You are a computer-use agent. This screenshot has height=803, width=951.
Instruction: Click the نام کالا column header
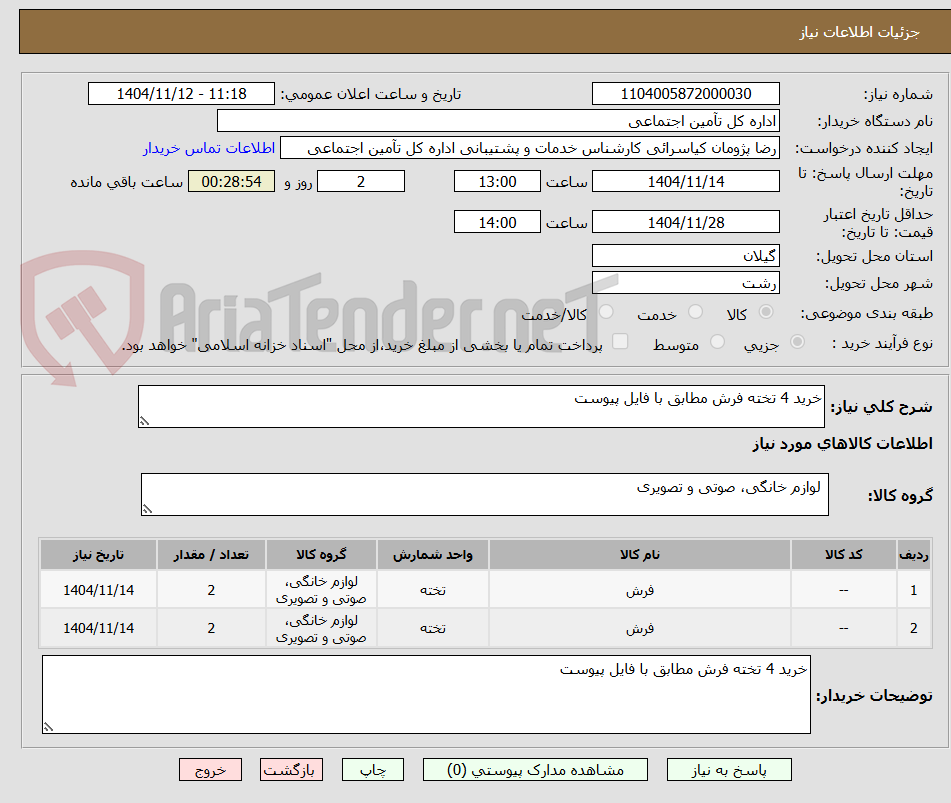[640, 555]
